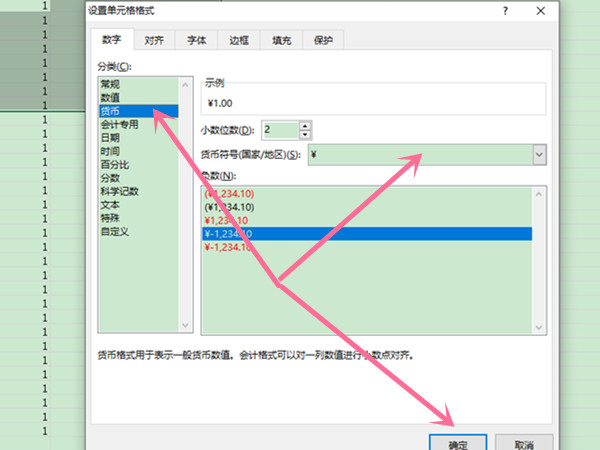This screenshot has width=600, height=450.
Task: Choose 百分比 from the category list
Action: [114, 164]
